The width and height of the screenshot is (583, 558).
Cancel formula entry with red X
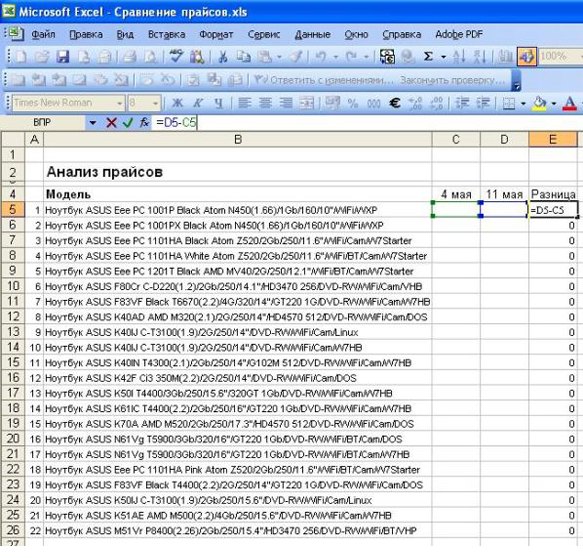coord(111,123)
